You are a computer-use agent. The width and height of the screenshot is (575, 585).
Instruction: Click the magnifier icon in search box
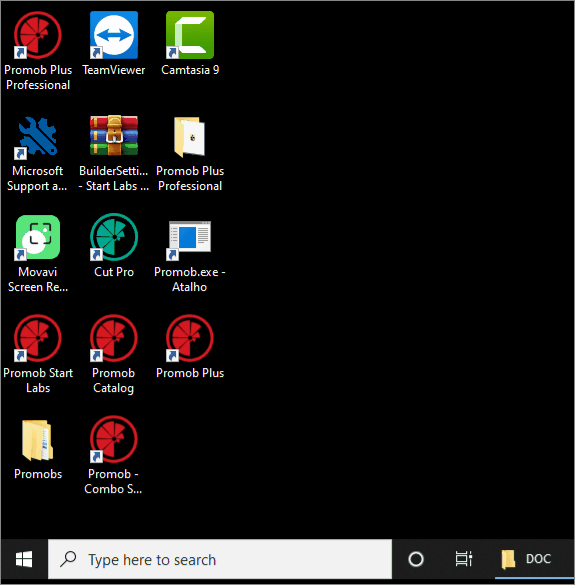[x=68, y=559]
